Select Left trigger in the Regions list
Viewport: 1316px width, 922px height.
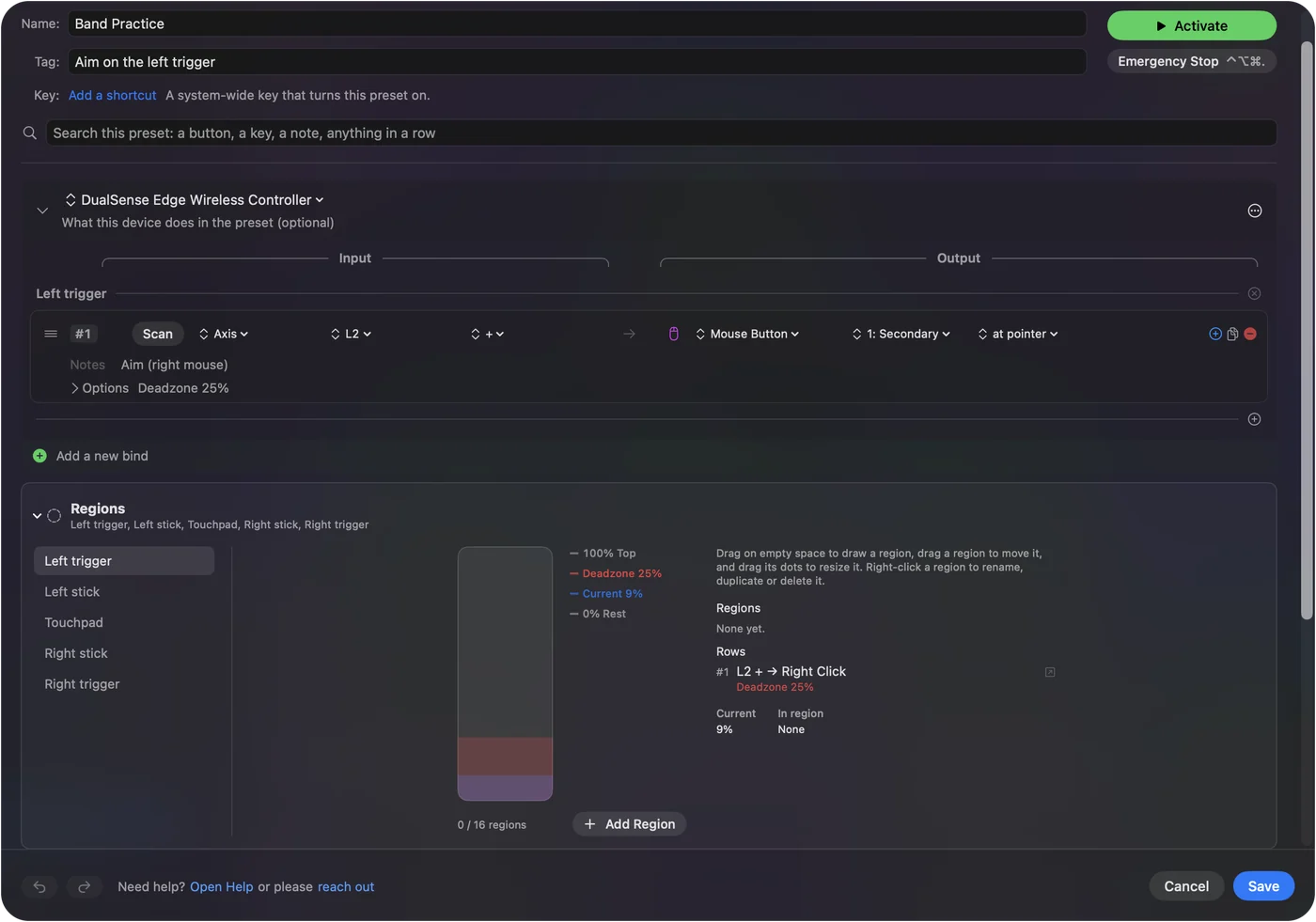[x=124, y=561]
